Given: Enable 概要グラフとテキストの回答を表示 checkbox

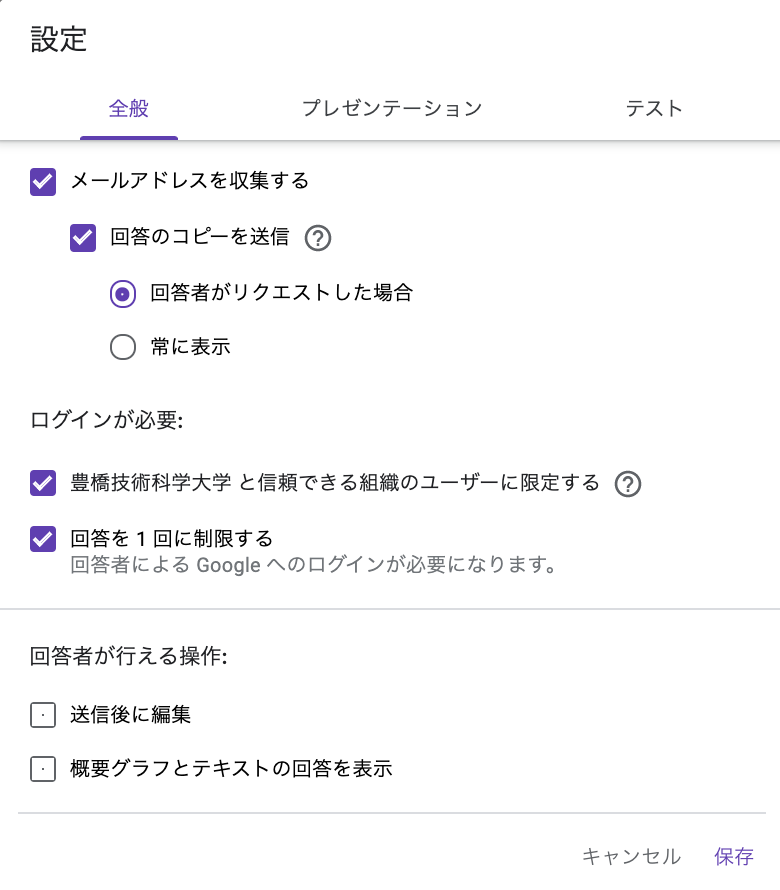Looking at the screenshot, I should coord(43,769).
